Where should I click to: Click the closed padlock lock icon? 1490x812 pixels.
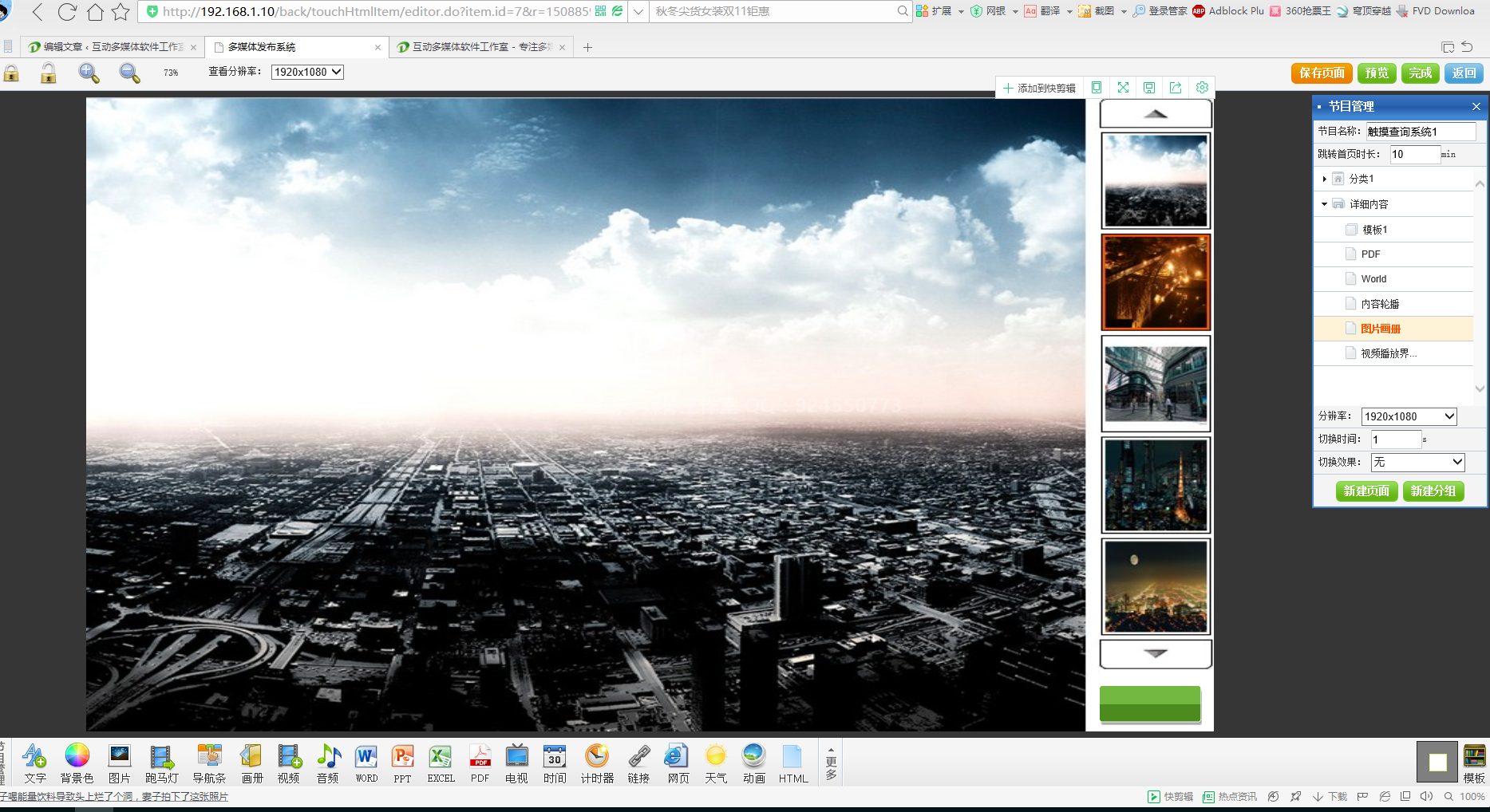click(11, 73)
